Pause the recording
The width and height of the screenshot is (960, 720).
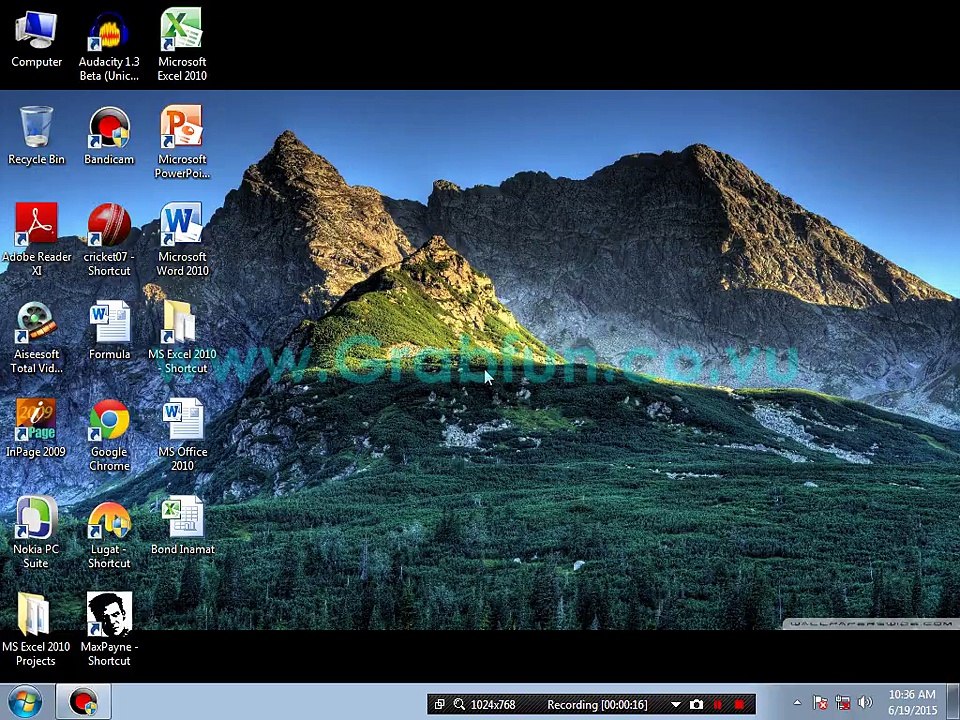coord(718,705)
